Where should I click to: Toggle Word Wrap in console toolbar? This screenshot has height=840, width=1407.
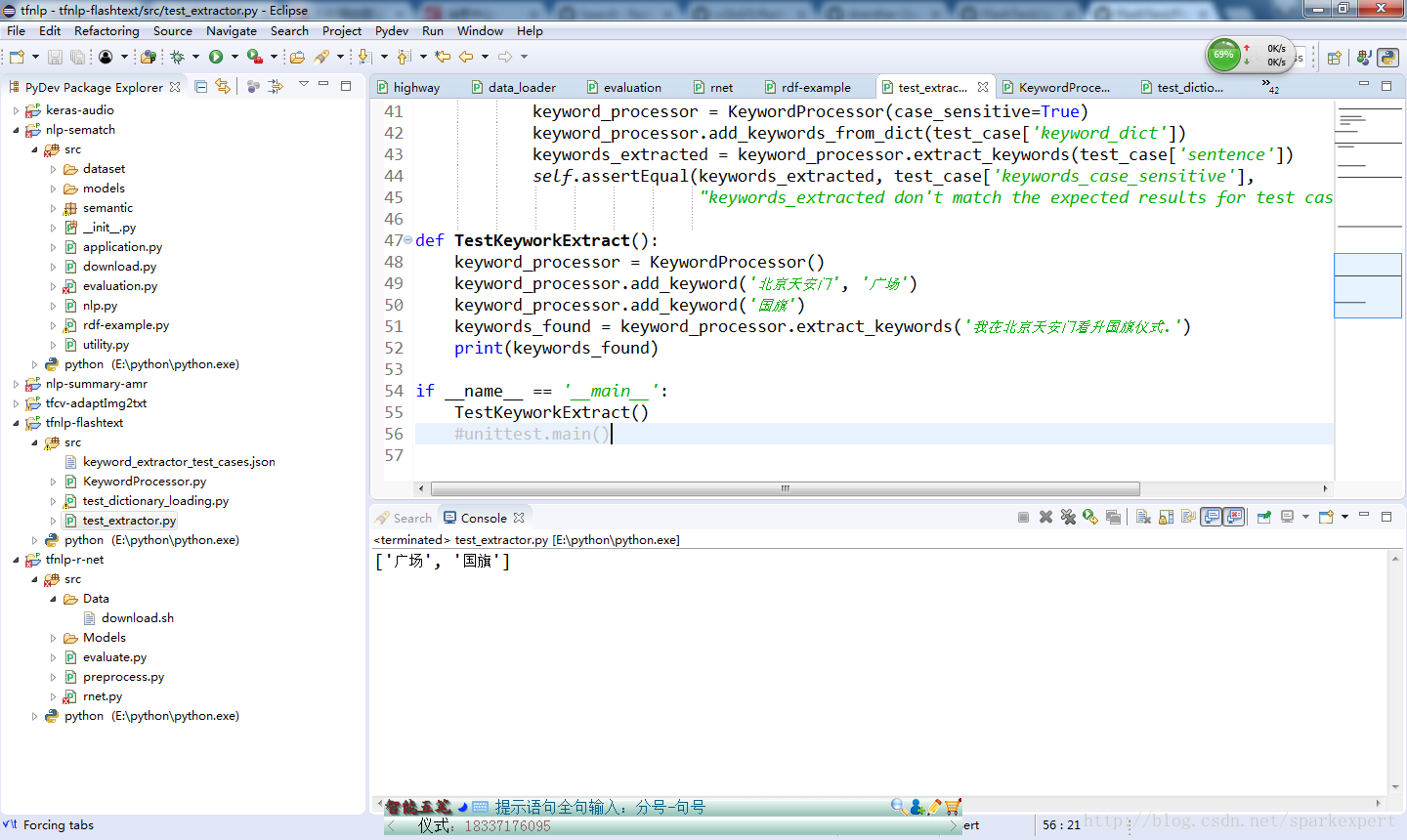[1188, 517]
